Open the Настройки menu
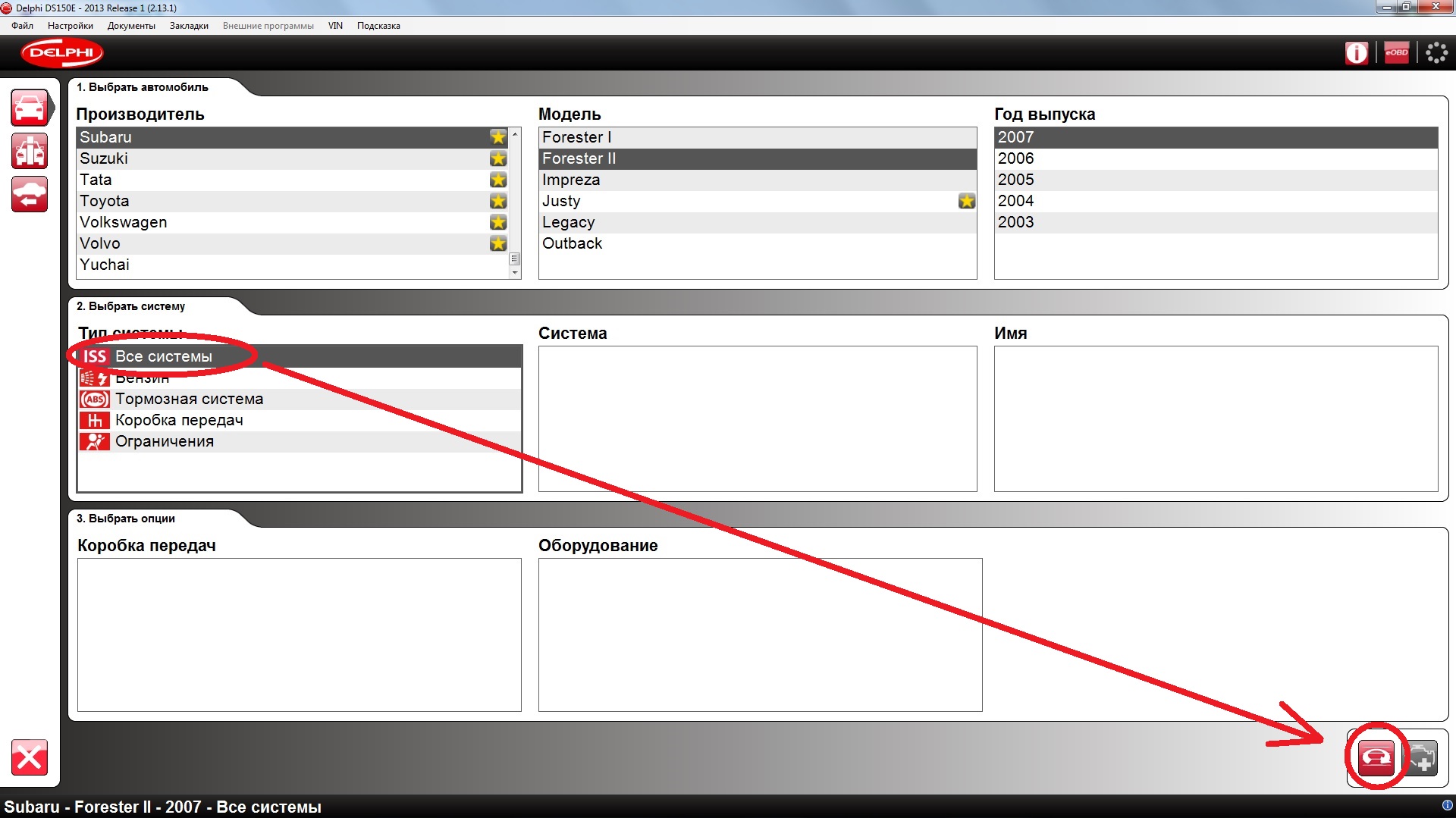1456x818 pixels. pos(71,26)
